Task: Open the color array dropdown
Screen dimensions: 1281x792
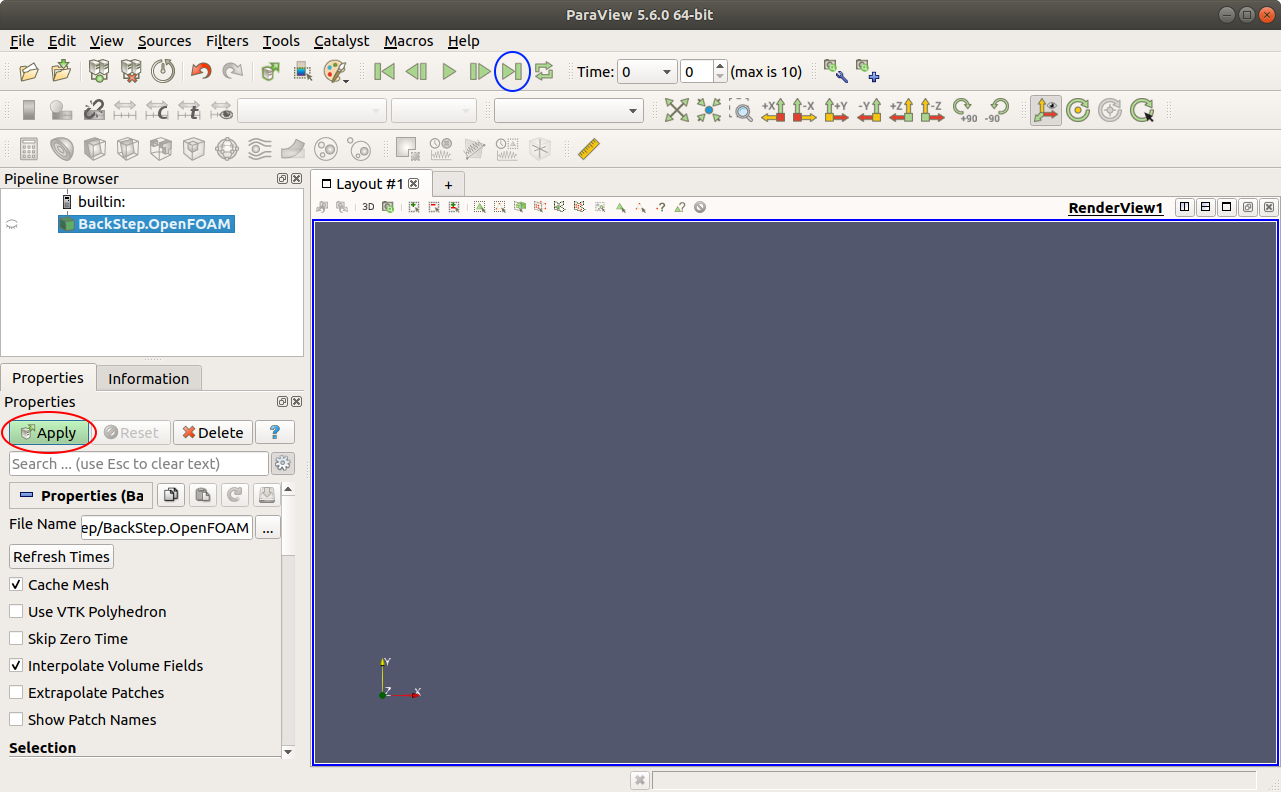Action: pyautogui.click(x=311, y=110)
